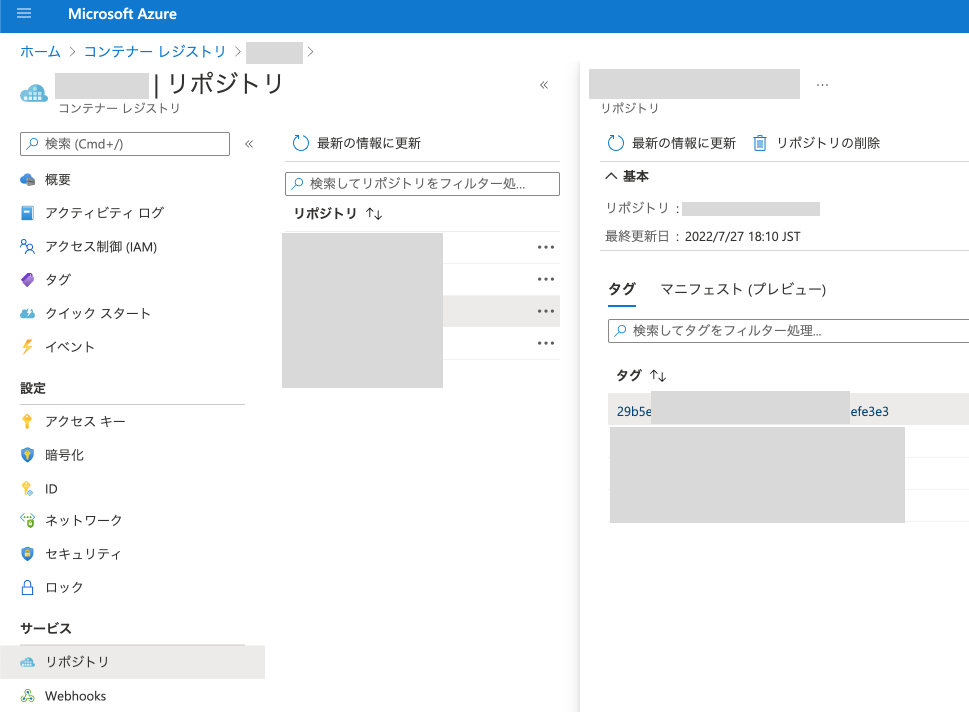Open タグ in the sidebar

coord(57,280)
